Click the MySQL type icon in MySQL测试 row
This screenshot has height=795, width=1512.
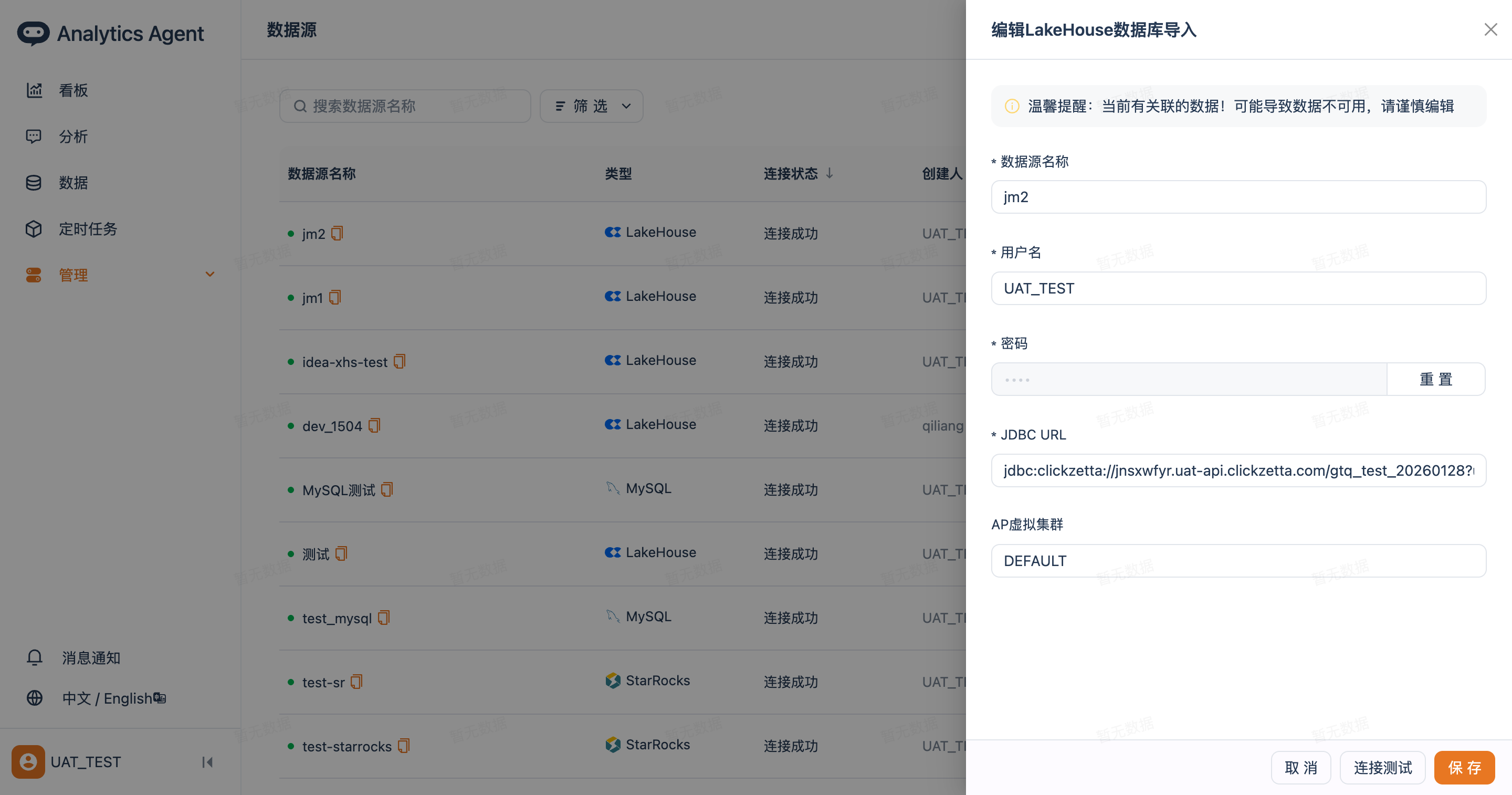point(613,488)
